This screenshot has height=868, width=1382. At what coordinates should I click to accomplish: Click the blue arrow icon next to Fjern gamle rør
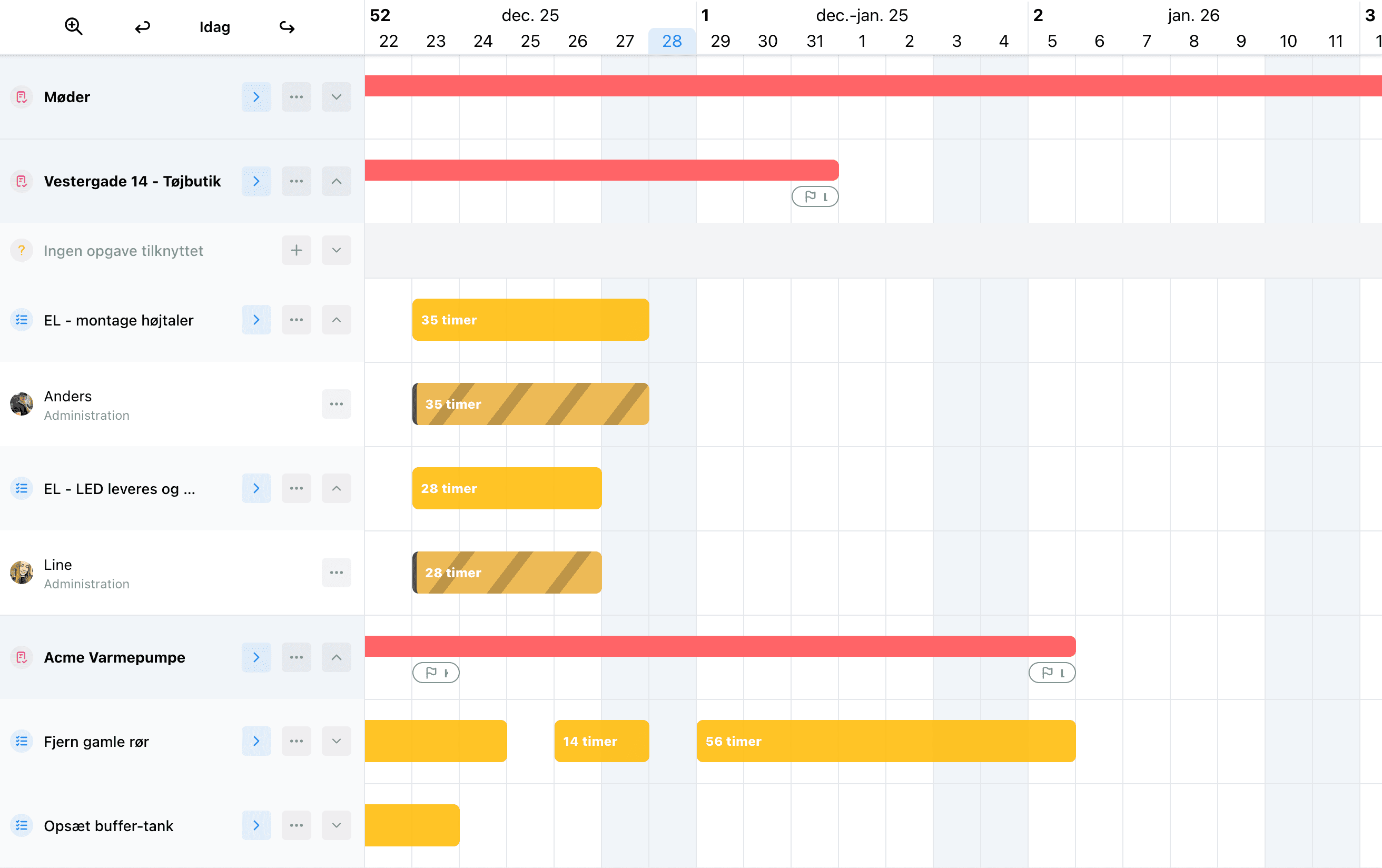pos(256,741)
